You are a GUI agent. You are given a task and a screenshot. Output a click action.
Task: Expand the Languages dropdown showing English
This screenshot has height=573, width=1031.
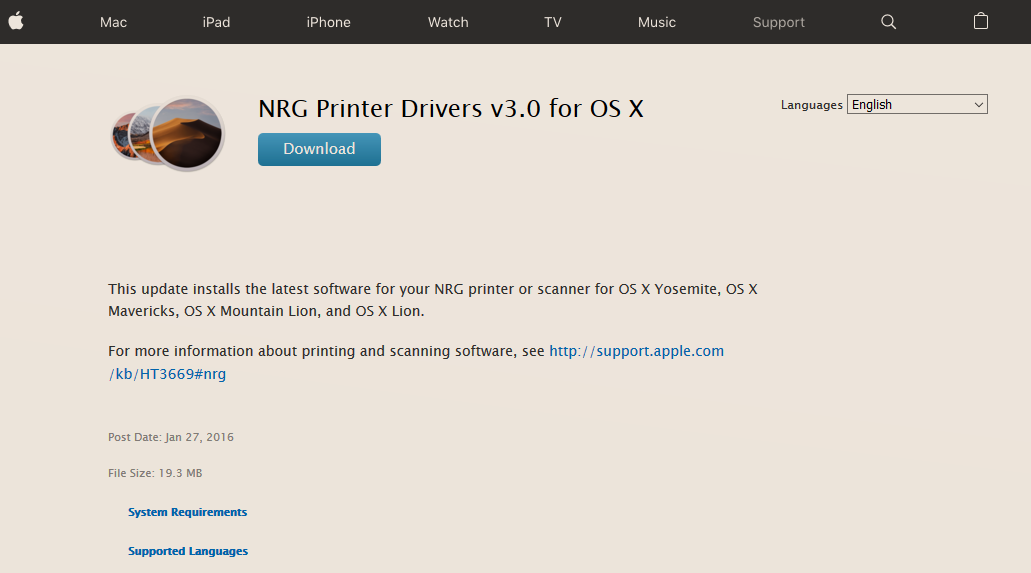[917, 105]
